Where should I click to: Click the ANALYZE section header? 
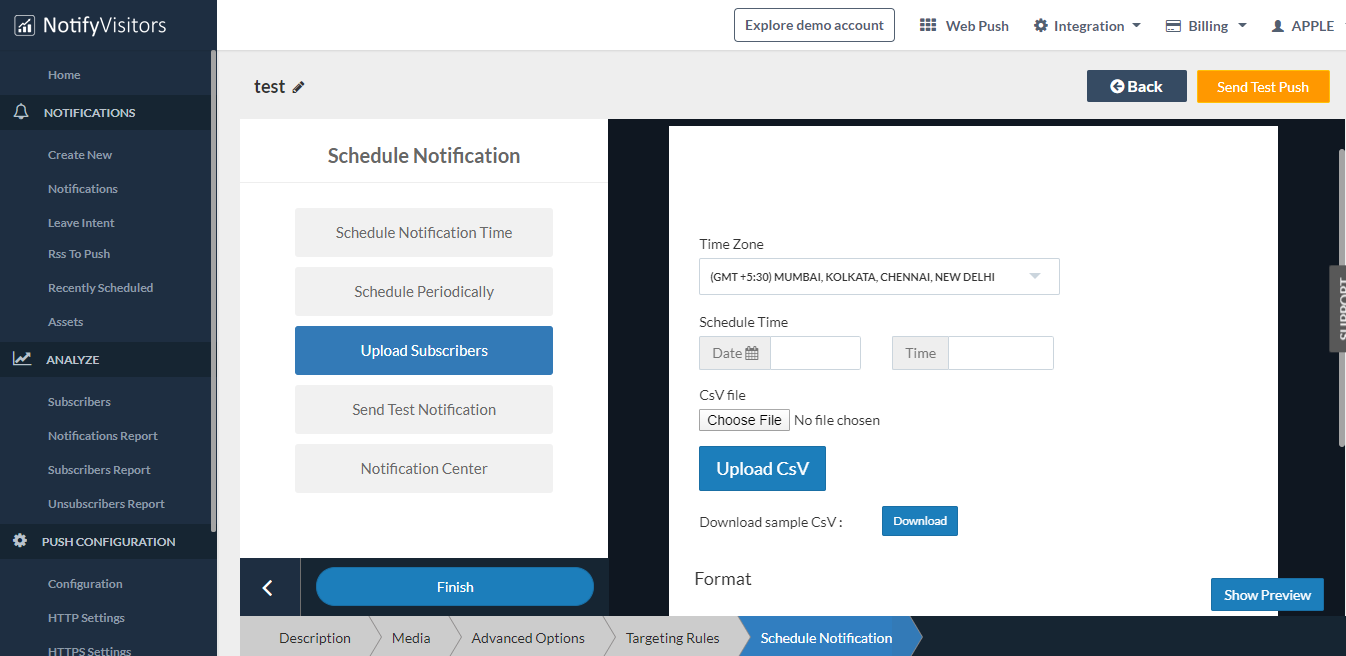click(105, 359)
